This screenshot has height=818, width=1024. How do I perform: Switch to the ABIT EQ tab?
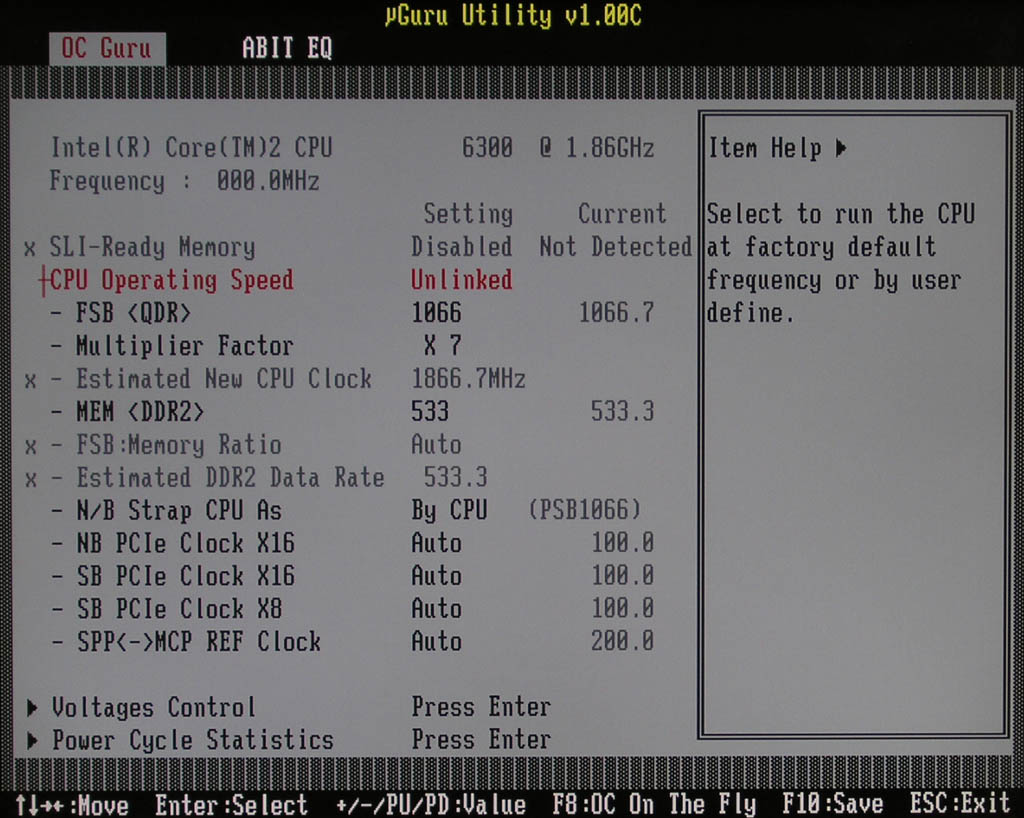click(x=287, y=48)
